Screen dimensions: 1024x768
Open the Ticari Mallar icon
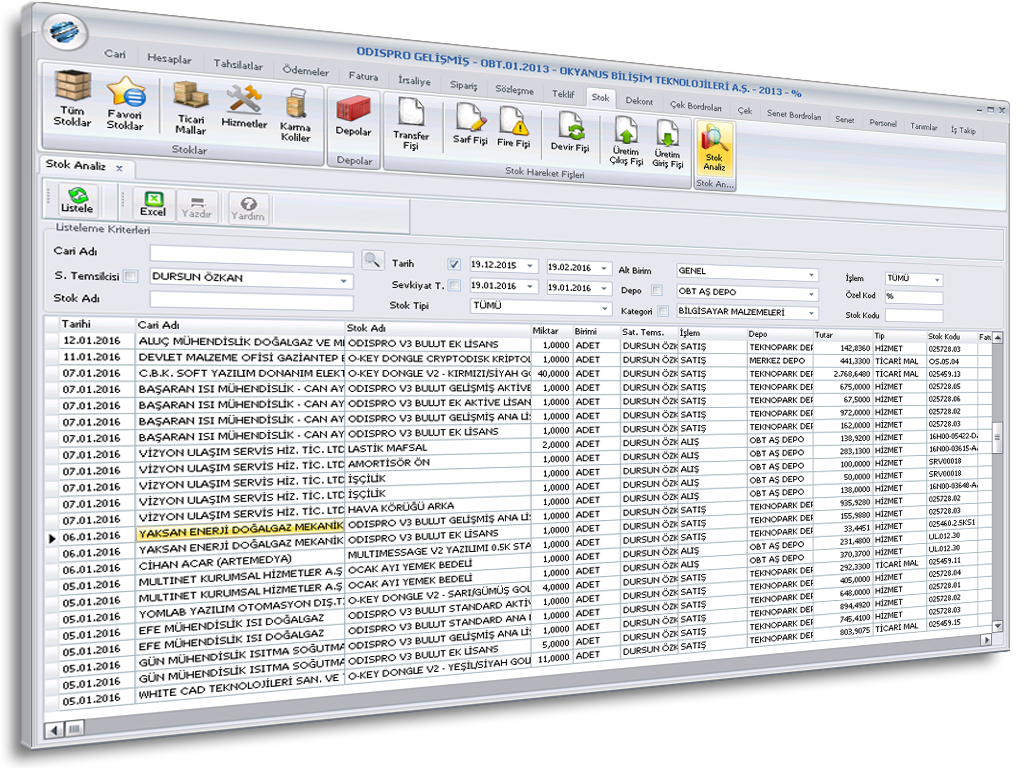tap(191, 107)
